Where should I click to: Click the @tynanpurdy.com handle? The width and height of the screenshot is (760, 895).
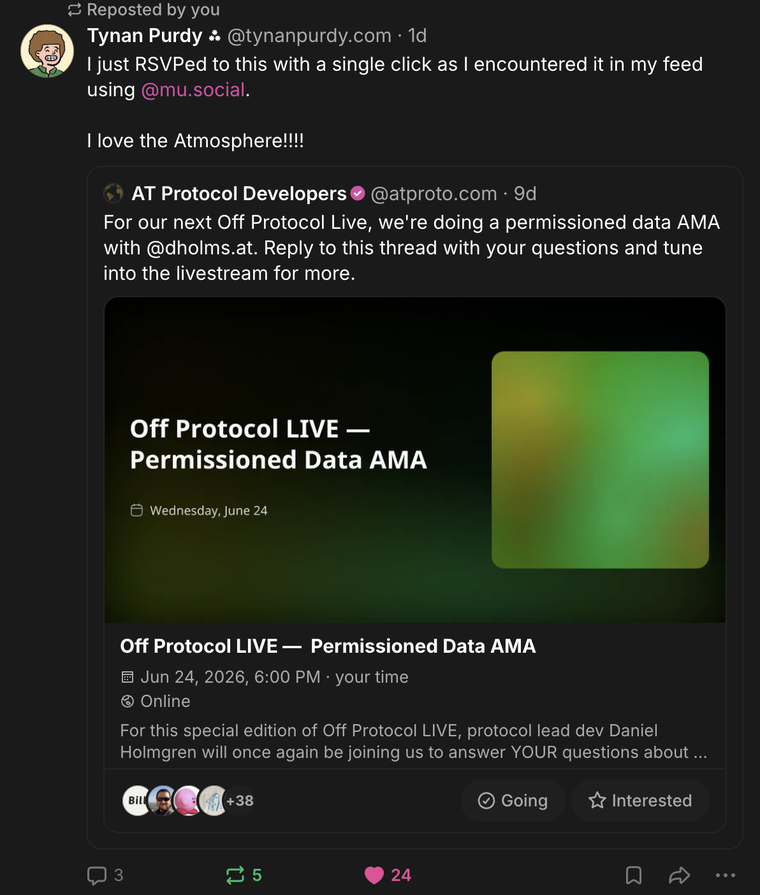click(309, 35)
